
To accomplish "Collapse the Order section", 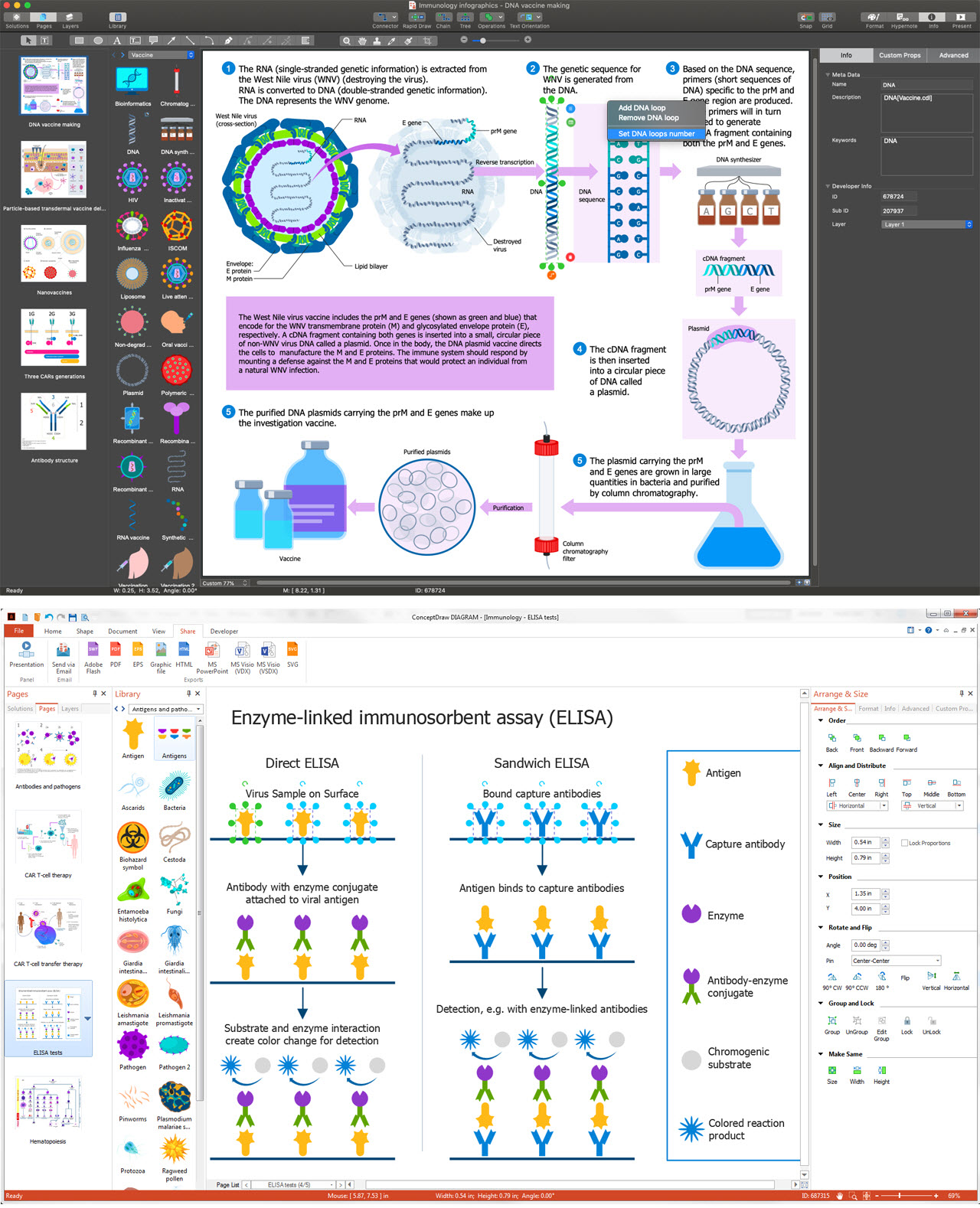I will click(x=821, y=720).
